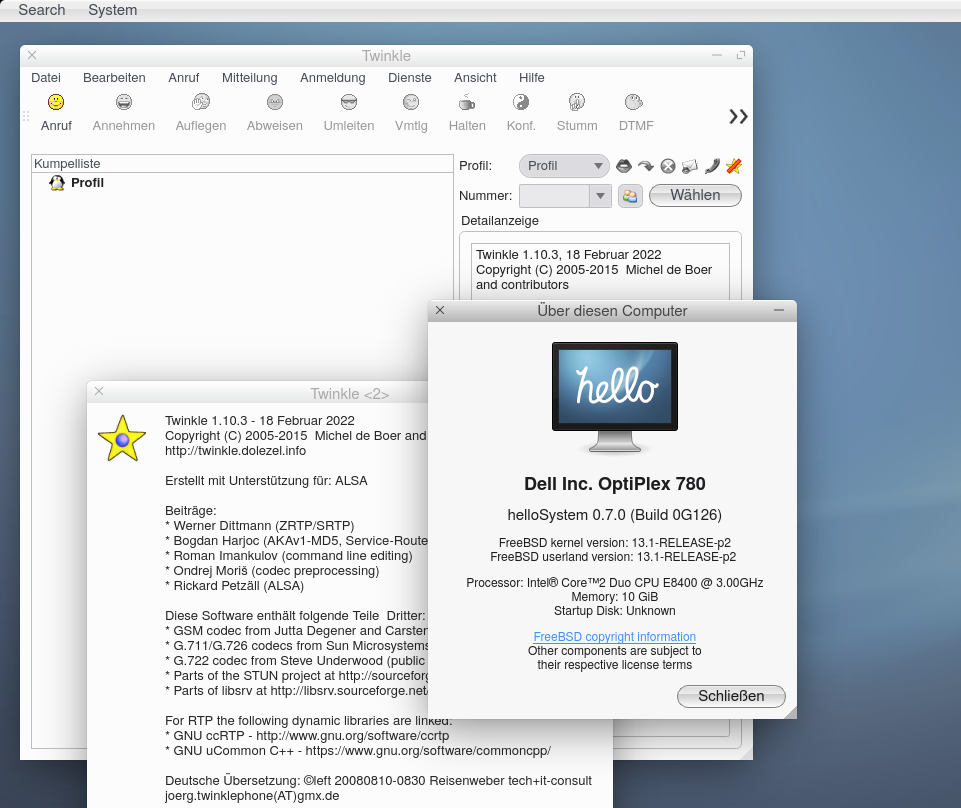Open the Ansicht menu
The height and width of the screenshot is (808, 961).
pyautogui.click(x=475, y=78)
